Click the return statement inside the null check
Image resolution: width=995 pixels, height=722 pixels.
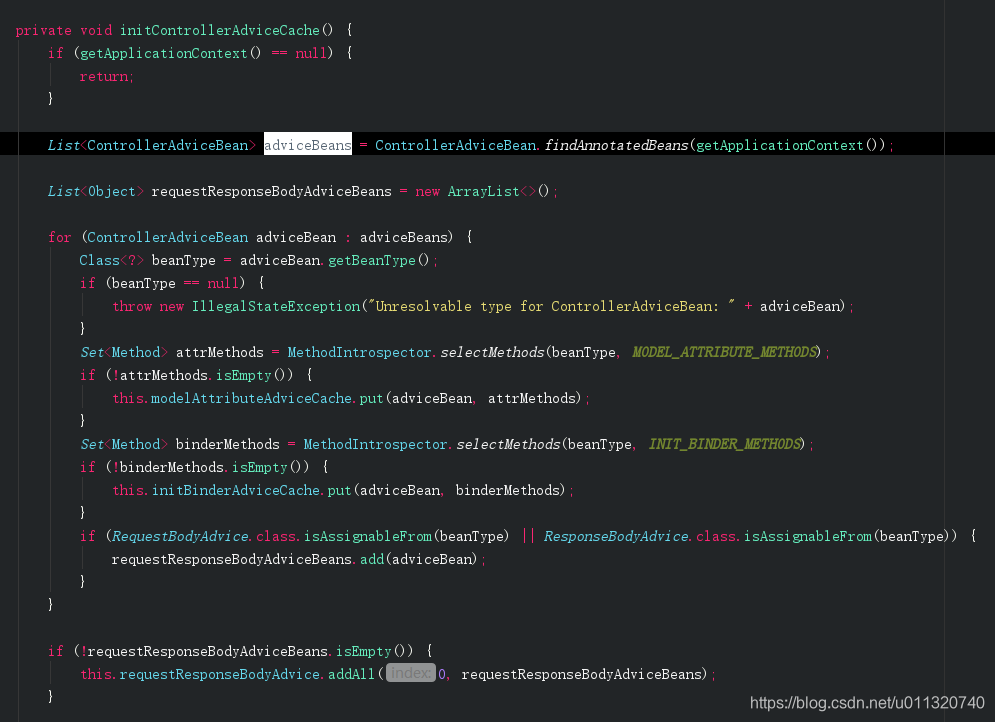pyautogui.click(x=103, y=75)
